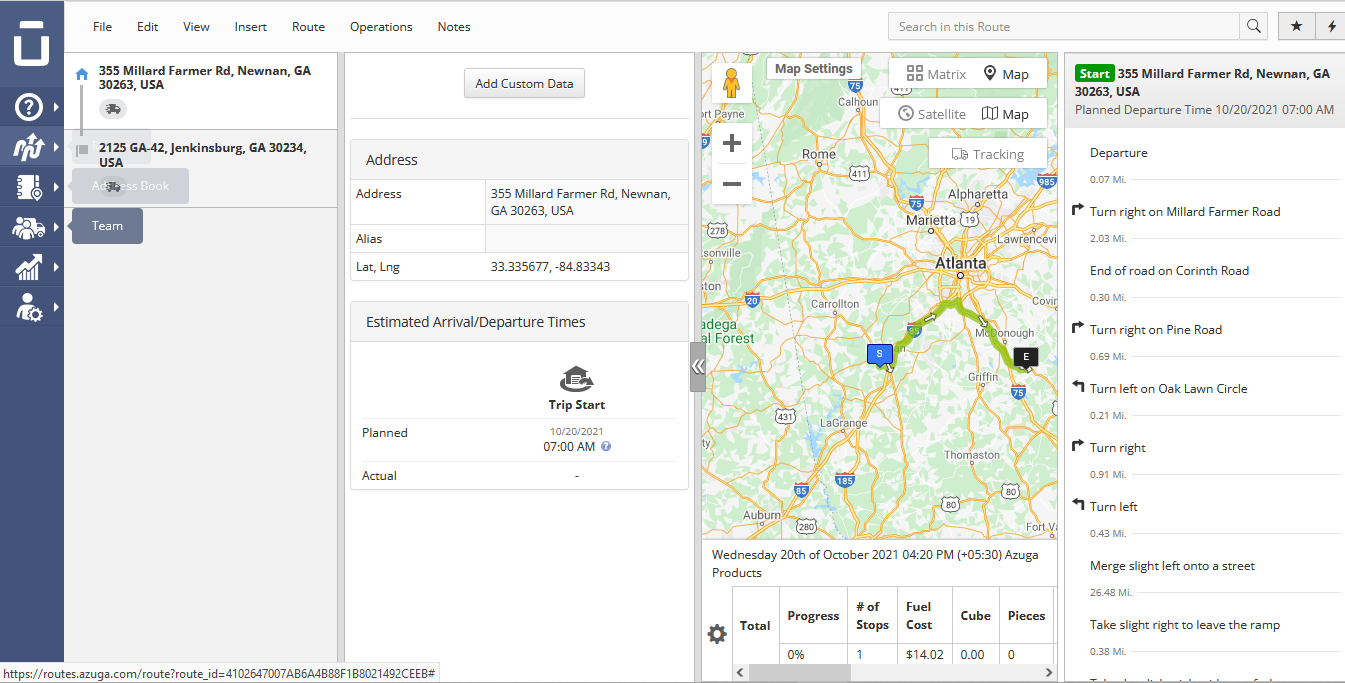Open the user settings sidebar icon
The image size is (1345, 683).
(28, 307)
